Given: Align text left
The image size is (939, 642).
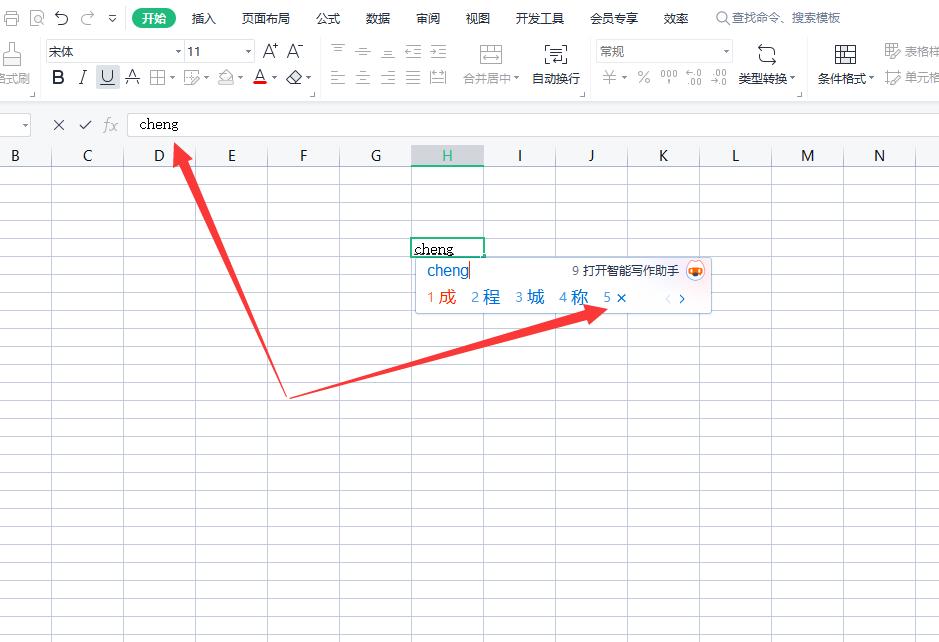Looking at the screenshot, I should click(338, 77).
